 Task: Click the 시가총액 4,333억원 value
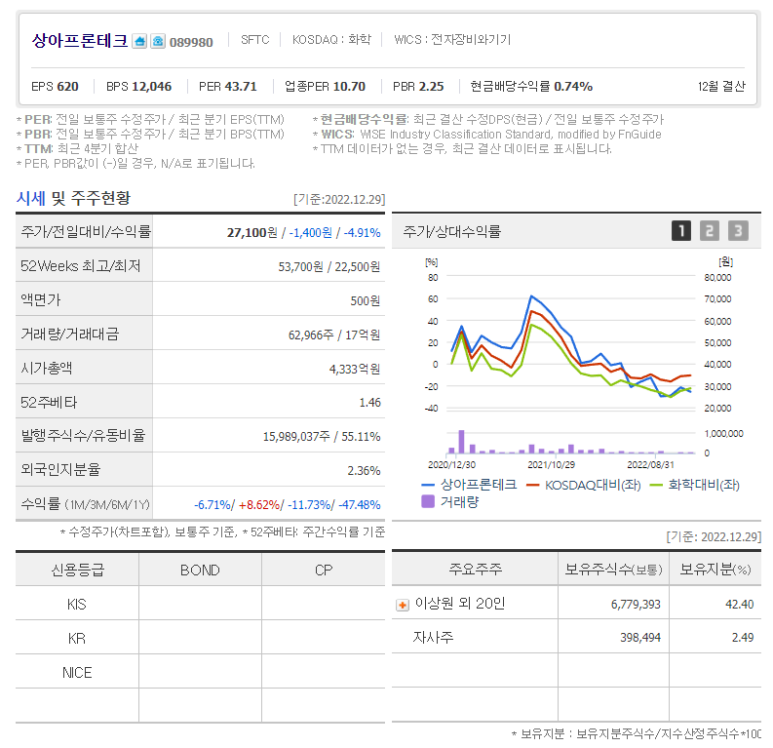point(354,369)
